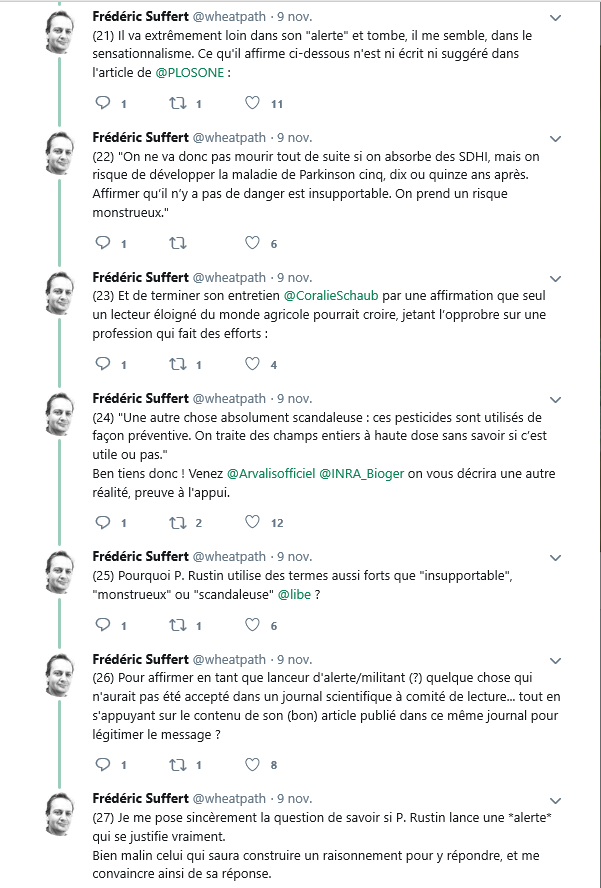
Task: Retweet tweet (26) about lanceur d'alerte
Action: (x=178, y=764)
